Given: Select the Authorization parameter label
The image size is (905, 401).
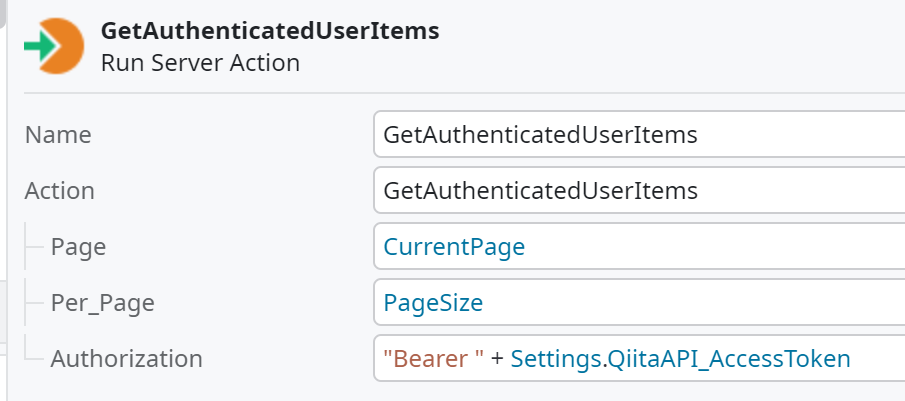Looking at the screenshot, I should 126,358.
